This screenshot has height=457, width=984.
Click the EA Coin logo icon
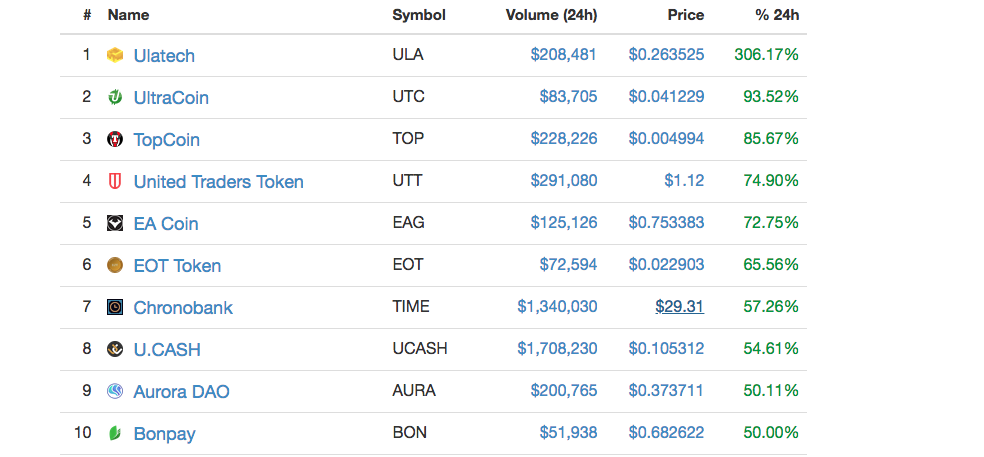click(115, 223)
